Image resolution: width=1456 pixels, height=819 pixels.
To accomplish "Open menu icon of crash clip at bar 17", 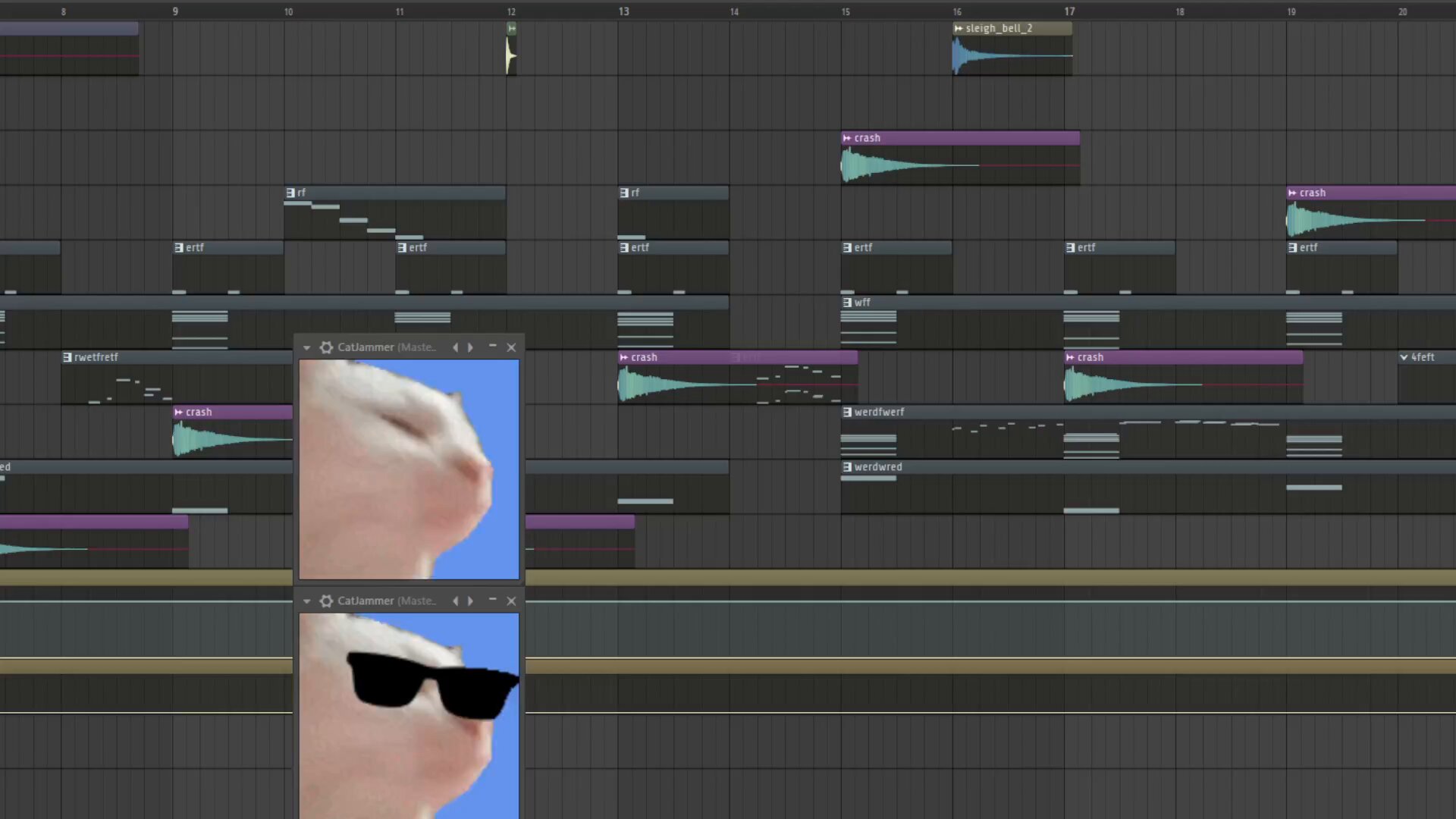I will (x=1070, y=357).
